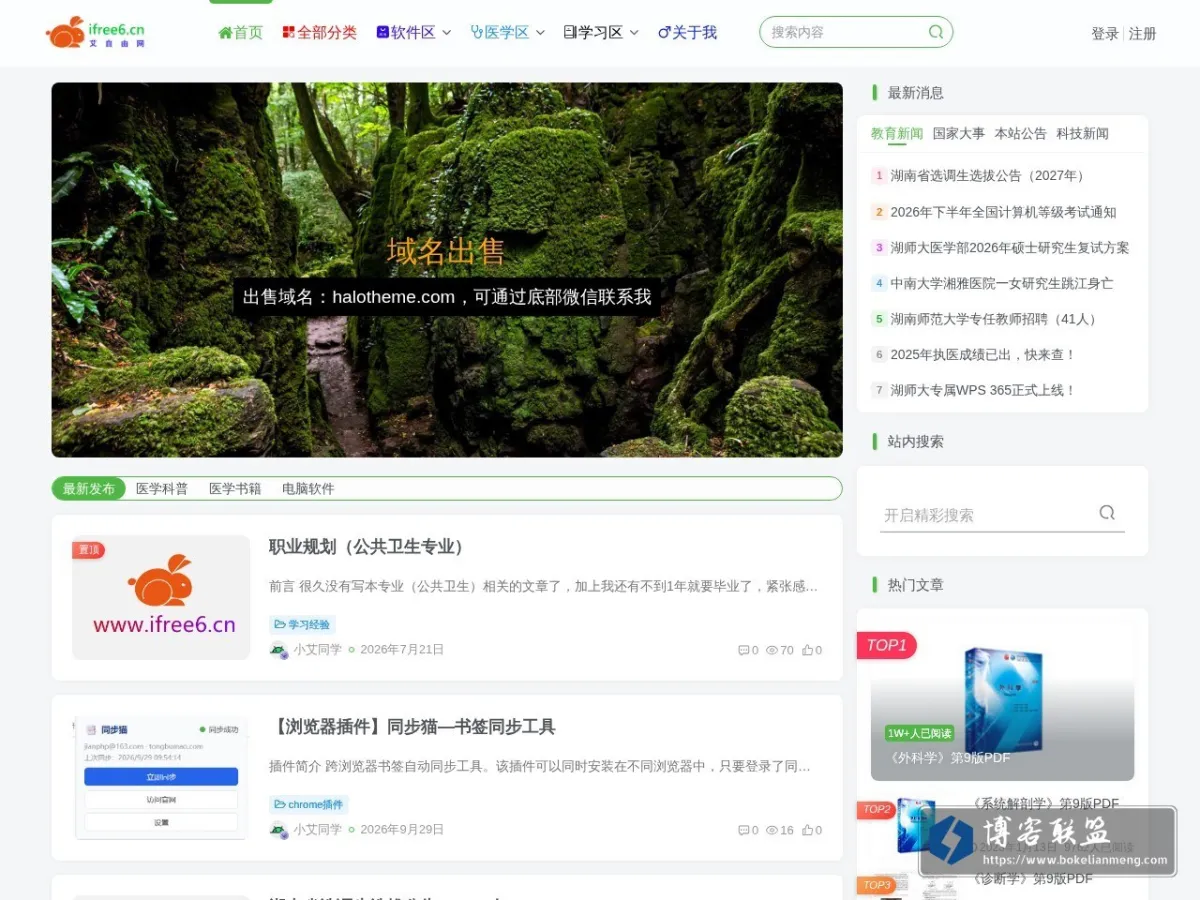Click views eye icon on 同步猫 post
The image size is (1200, 900).
pyautogui.click(x=772, y=830)
